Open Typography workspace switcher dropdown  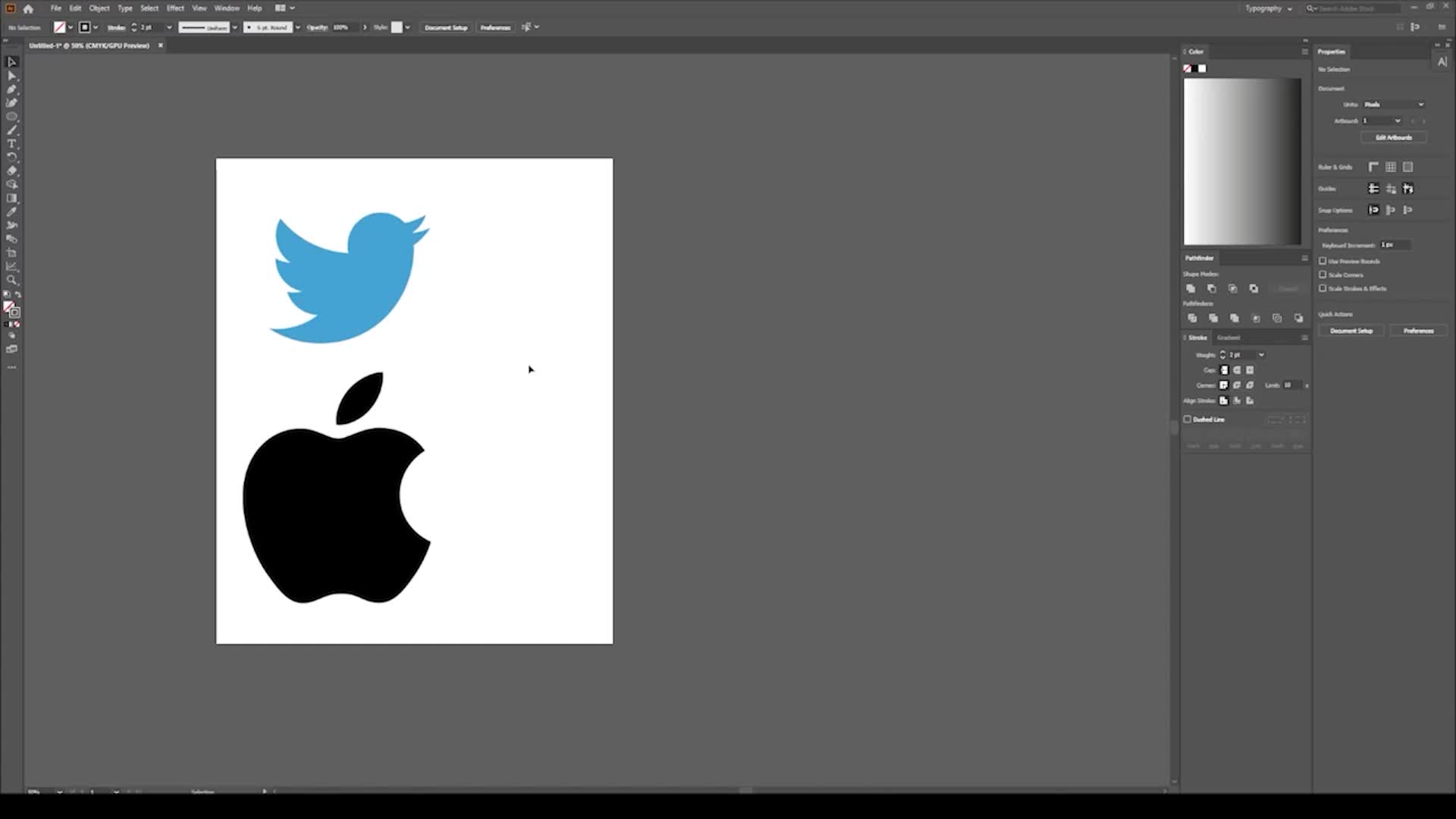(x=1269, y=8)
